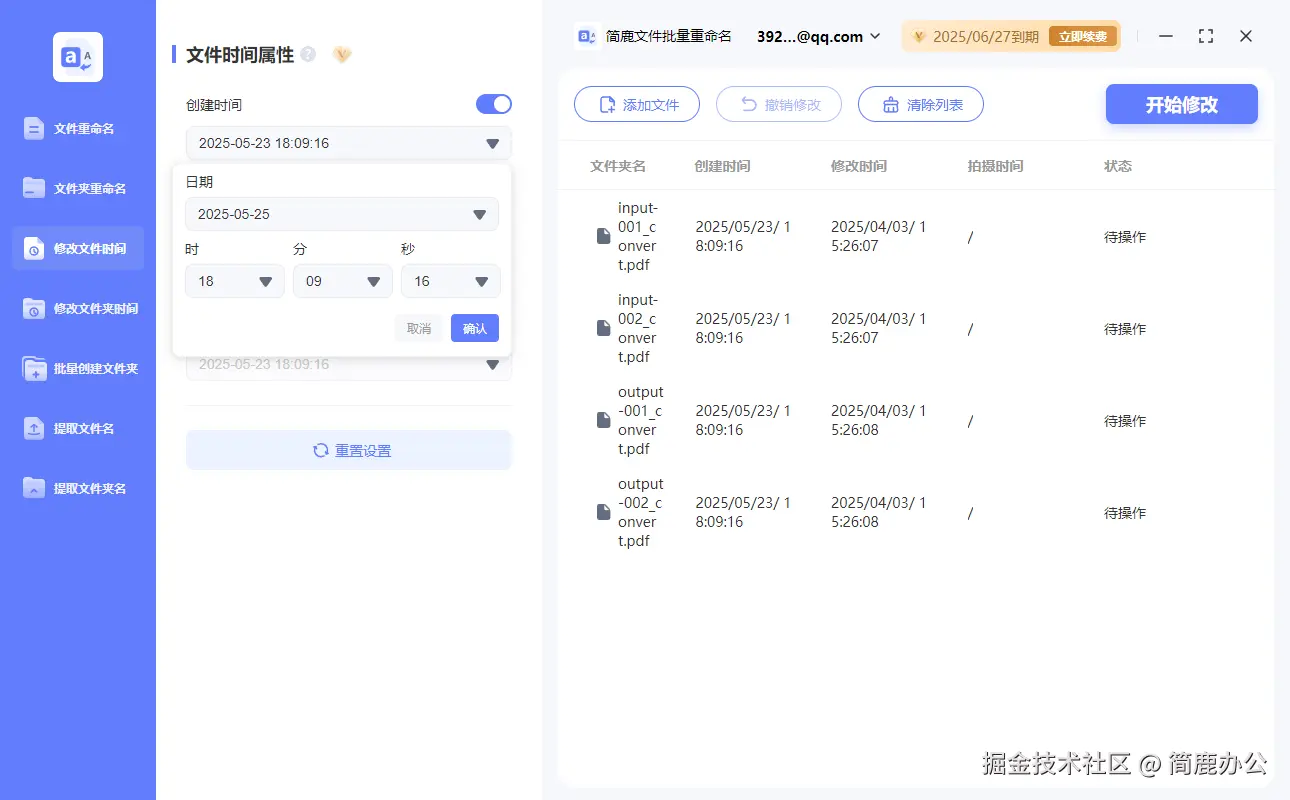The image size is (1290, 800).
Task: Click modified time 2025/04/03 15:26:07 of input-001_convert.pdf
Action: pos(879,237)
